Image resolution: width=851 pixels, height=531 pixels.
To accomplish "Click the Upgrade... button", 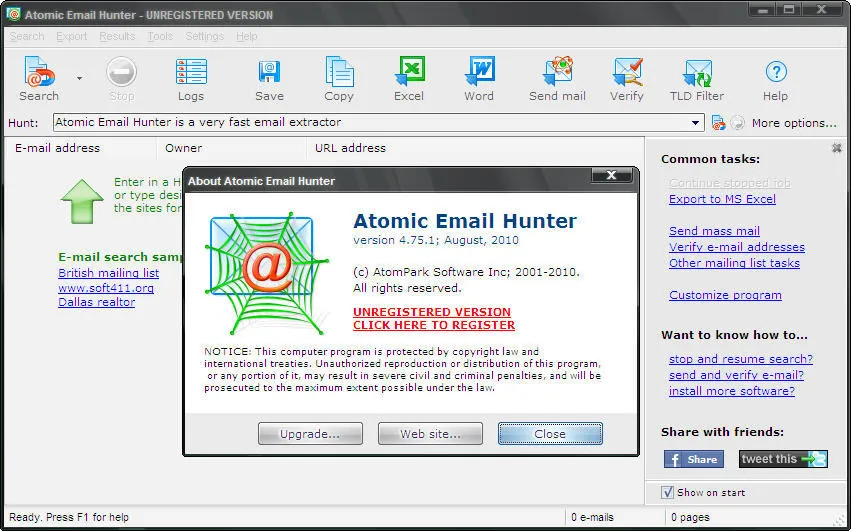I will click(x=310, y=434).
